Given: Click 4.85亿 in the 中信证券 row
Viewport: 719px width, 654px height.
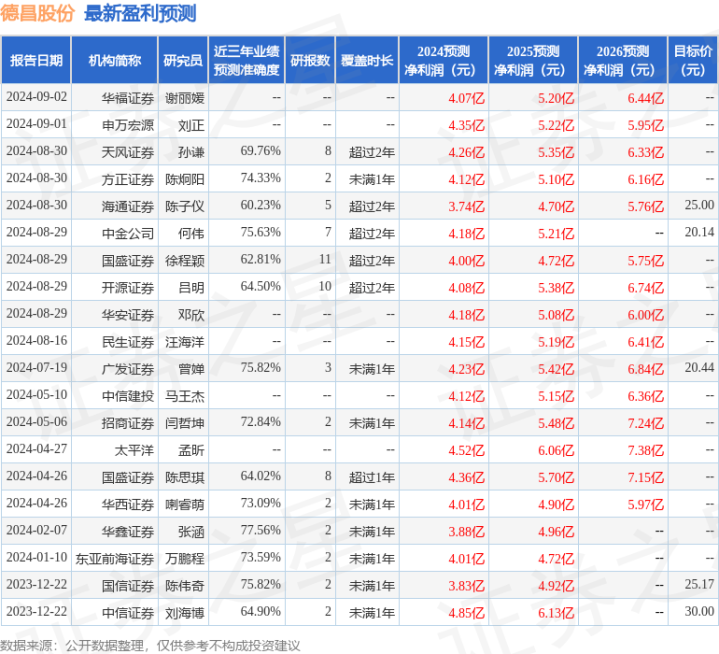Looking at the screenshot, I should point(466,613).
